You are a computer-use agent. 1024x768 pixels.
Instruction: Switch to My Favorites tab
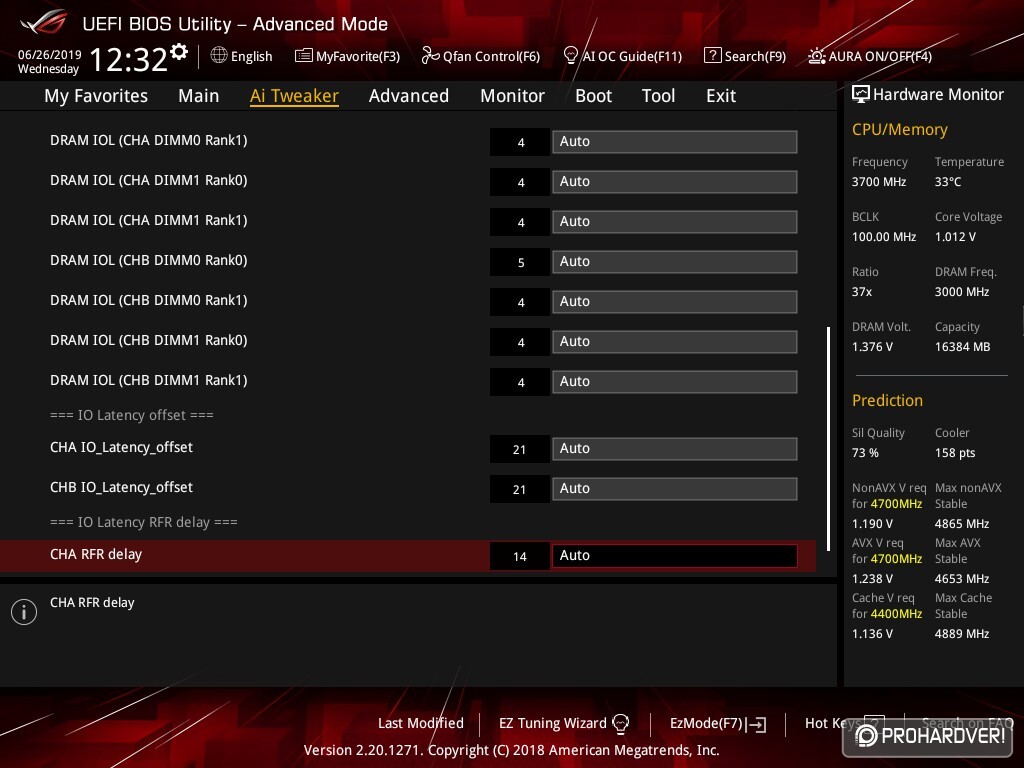pos(96,96)
